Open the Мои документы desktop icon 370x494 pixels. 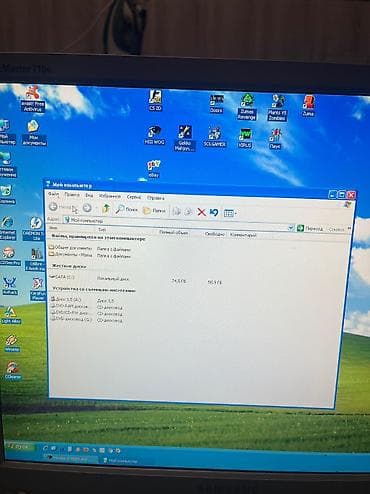click(34, 133)
